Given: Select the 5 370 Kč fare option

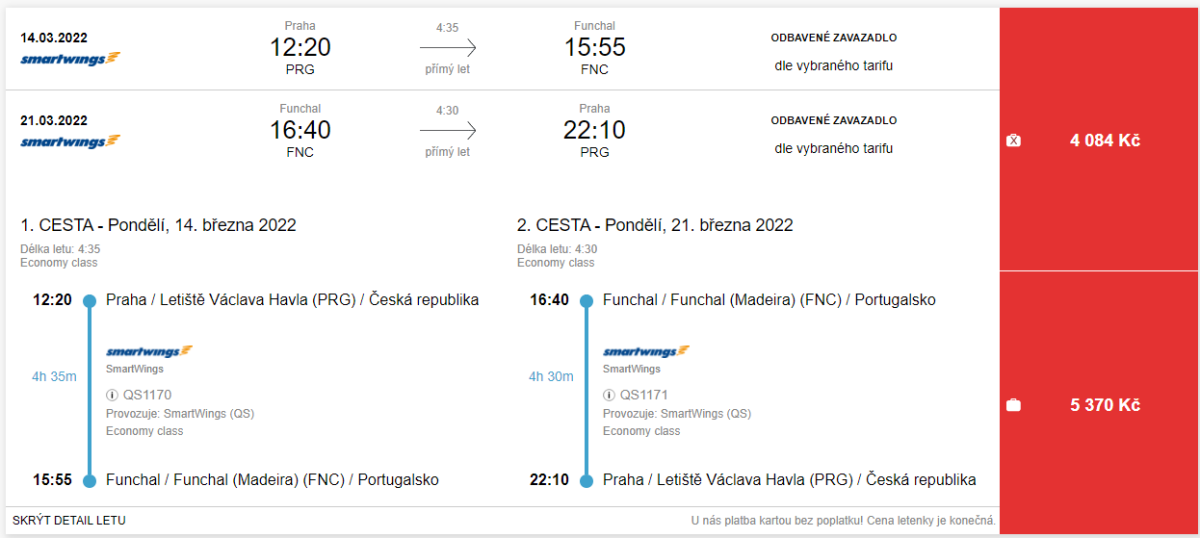Looking at the screenshot, I should pos(1104,405).
